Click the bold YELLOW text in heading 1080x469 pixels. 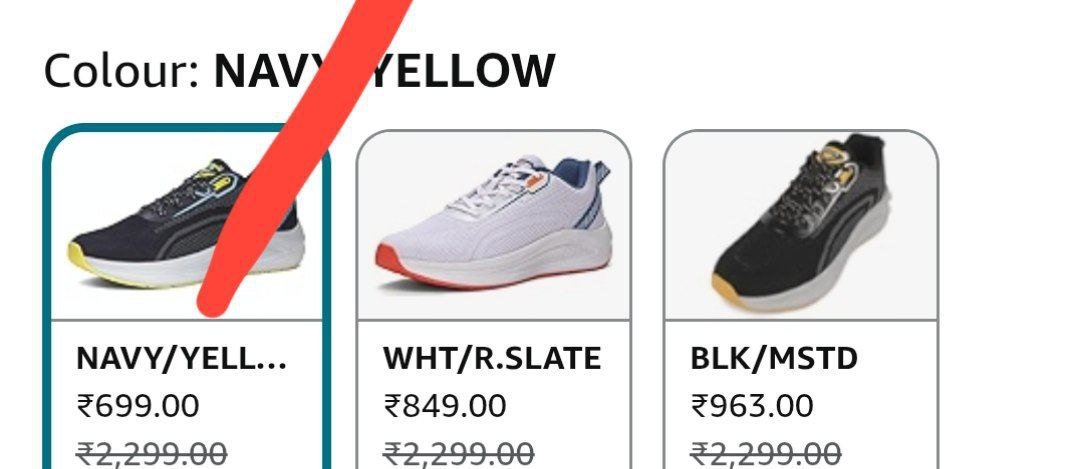point(463,70)
